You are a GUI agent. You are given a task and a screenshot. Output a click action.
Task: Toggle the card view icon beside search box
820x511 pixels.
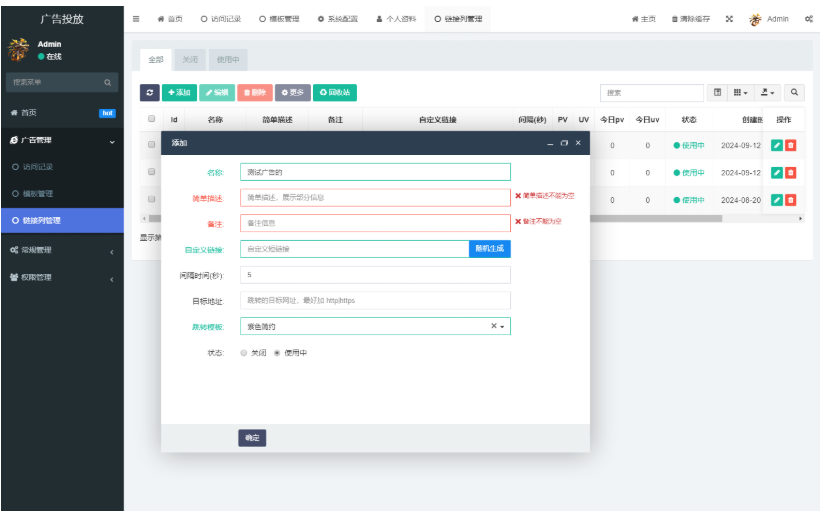point(718,93)
